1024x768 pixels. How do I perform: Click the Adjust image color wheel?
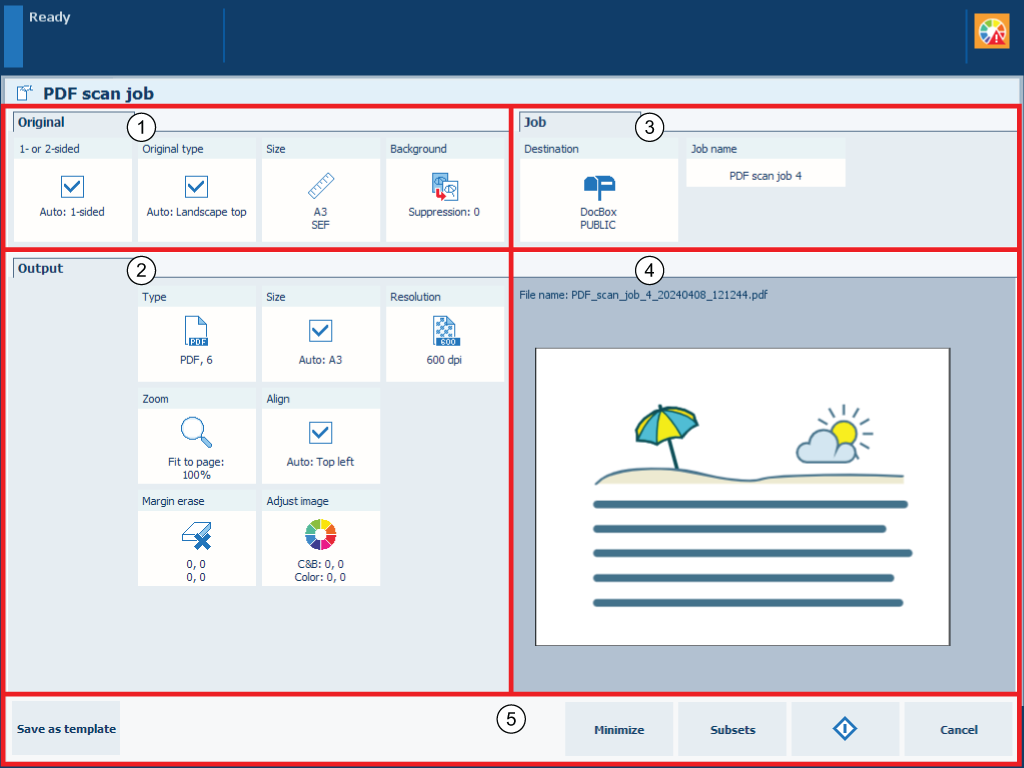click(x=320, y=535)
